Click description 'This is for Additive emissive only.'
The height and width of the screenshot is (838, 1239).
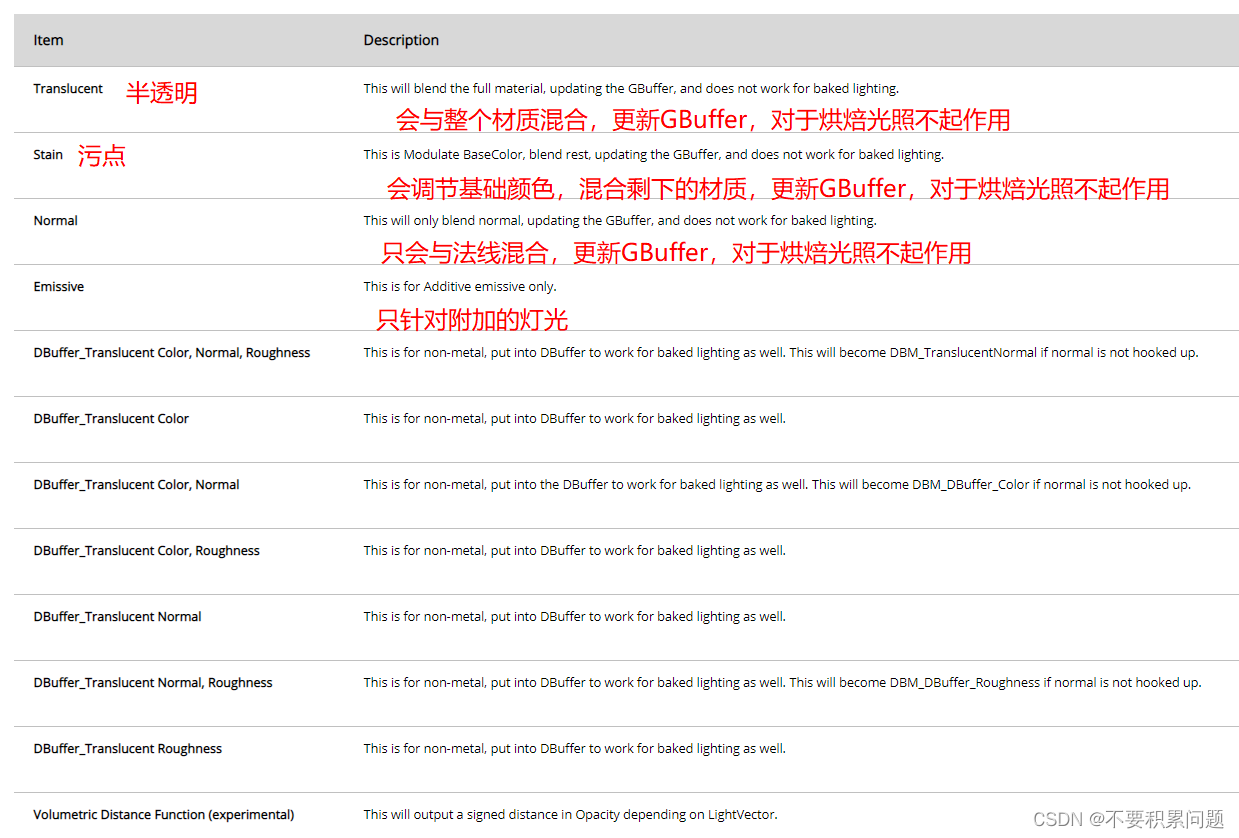click(x=460, y=287)
